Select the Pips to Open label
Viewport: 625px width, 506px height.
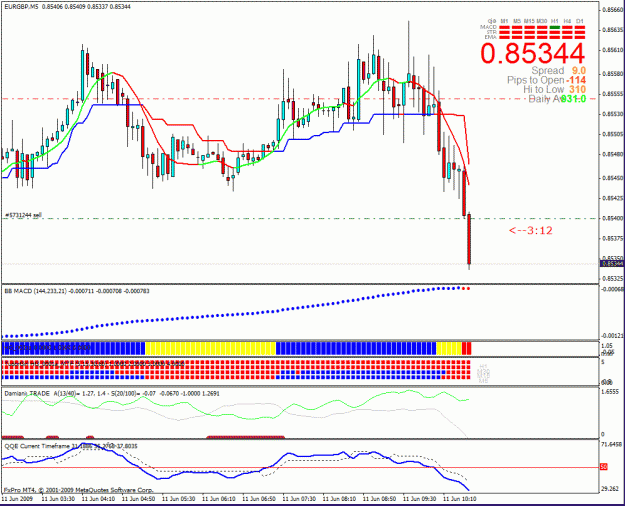pyautogui.click(x=535, y=80)
